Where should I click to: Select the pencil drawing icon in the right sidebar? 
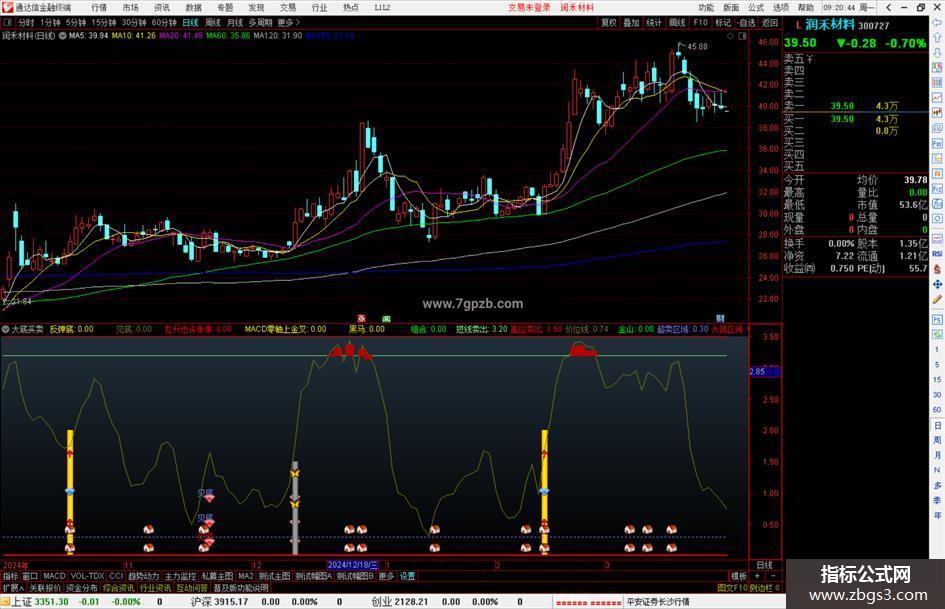pos(937,299)
